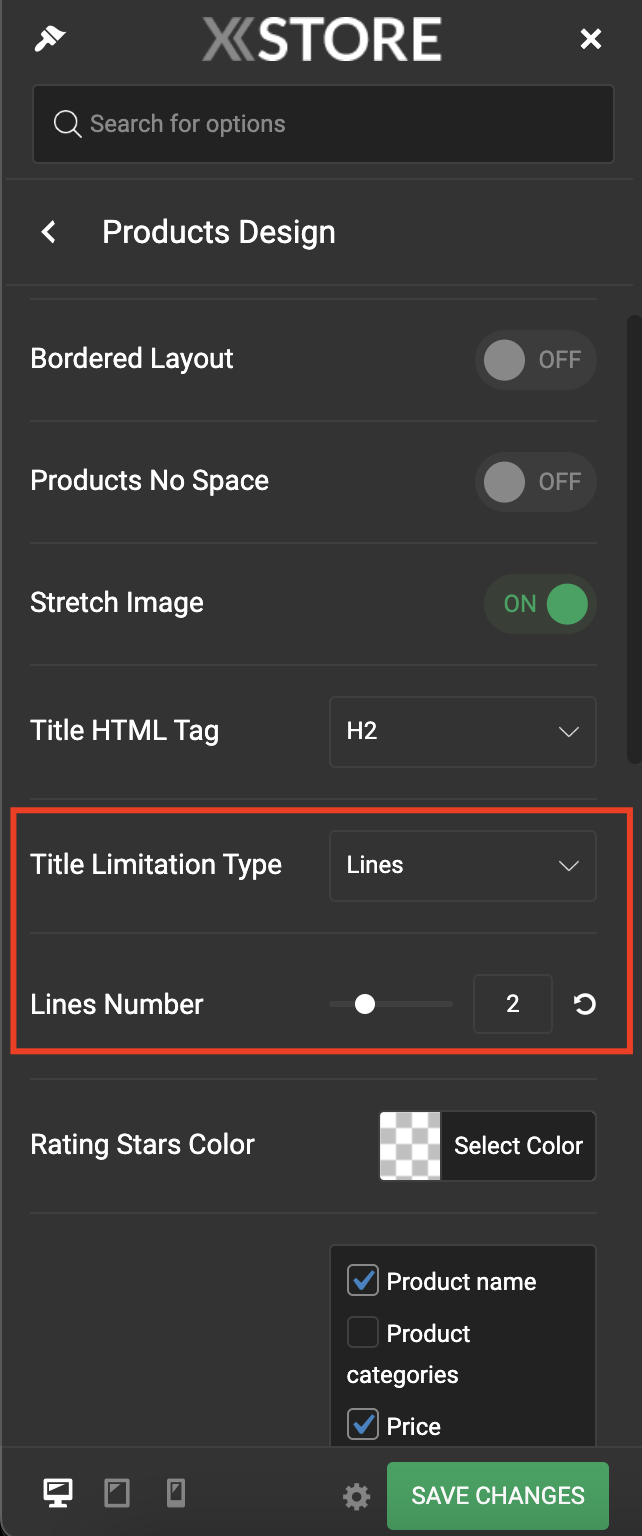Uncheck the Price checkbox
This screenshot has width=642, height=1536.
[x=362, y=1424]
